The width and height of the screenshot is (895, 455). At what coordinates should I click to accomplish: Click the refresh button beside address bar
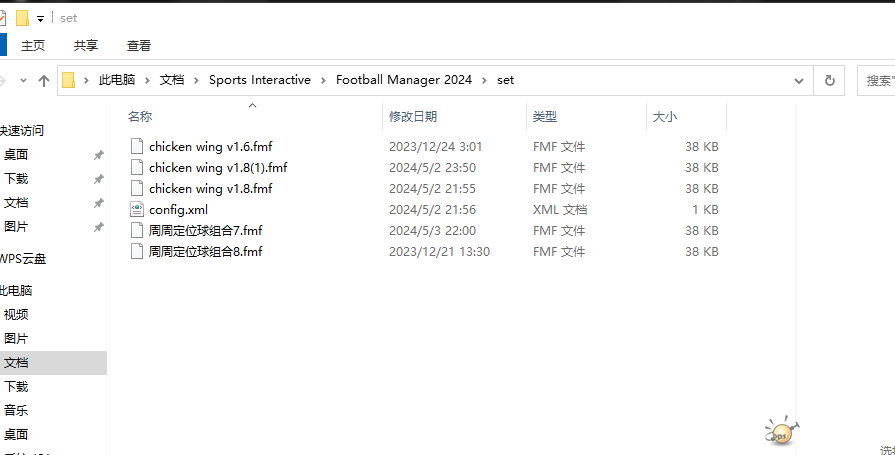pyautogui.click(x=830, y=80)
